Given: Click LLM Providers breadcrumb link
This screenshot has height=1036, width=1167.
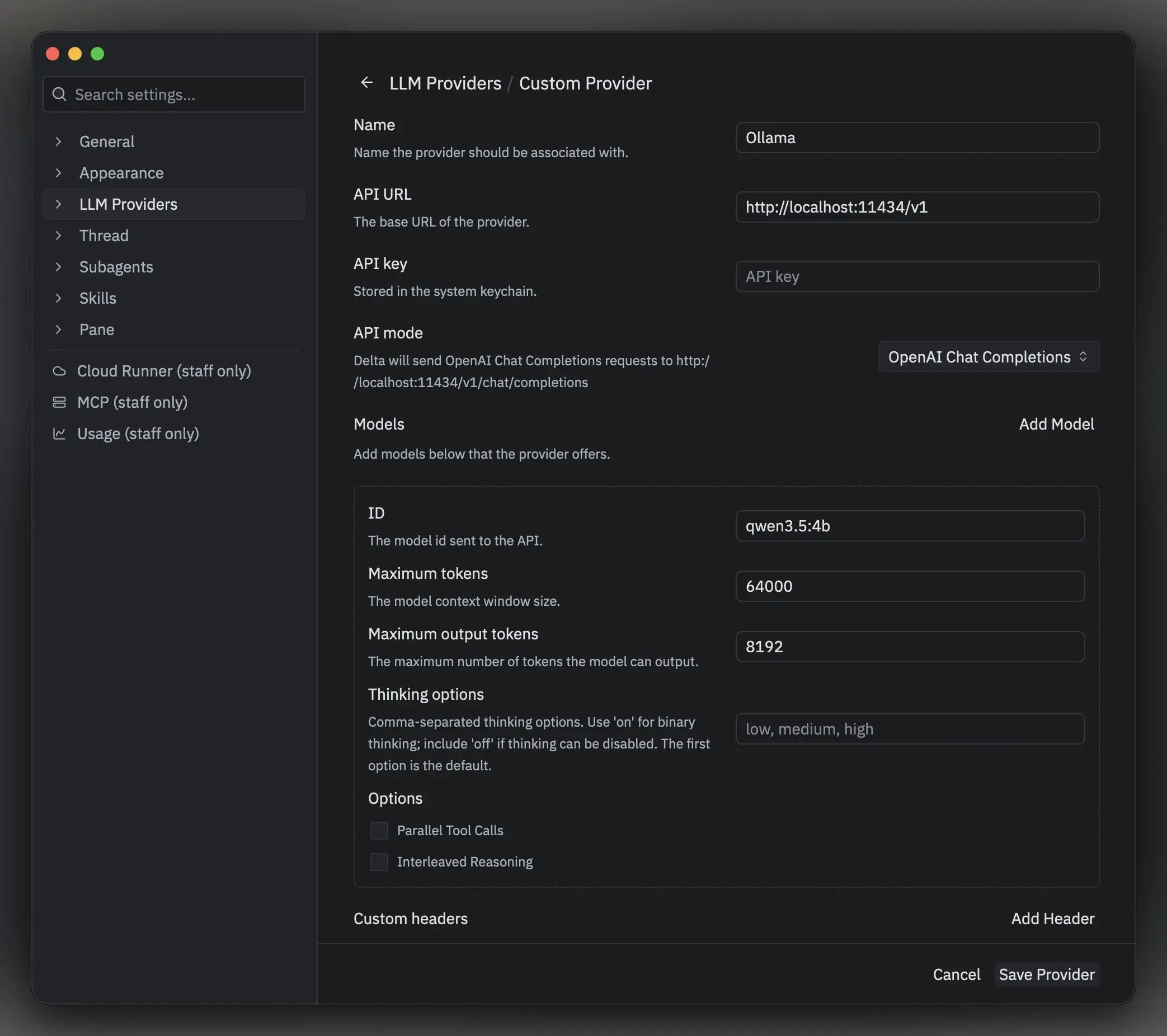Looking at the screenshot, I should pyautogui.click(x=445, y=83).
